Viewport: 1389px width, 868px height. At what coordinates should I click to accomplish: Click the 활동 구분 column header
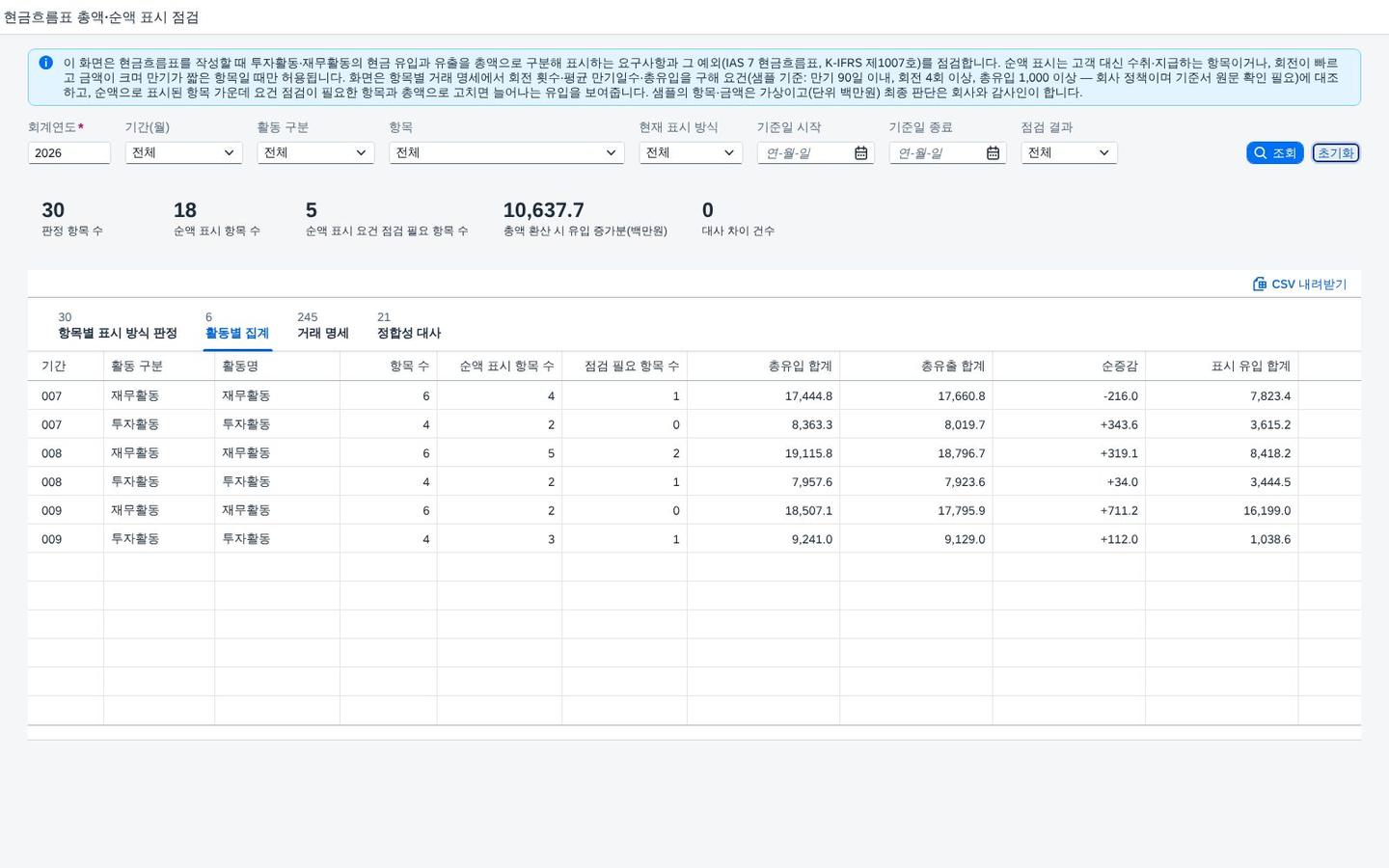click(159, 366)
